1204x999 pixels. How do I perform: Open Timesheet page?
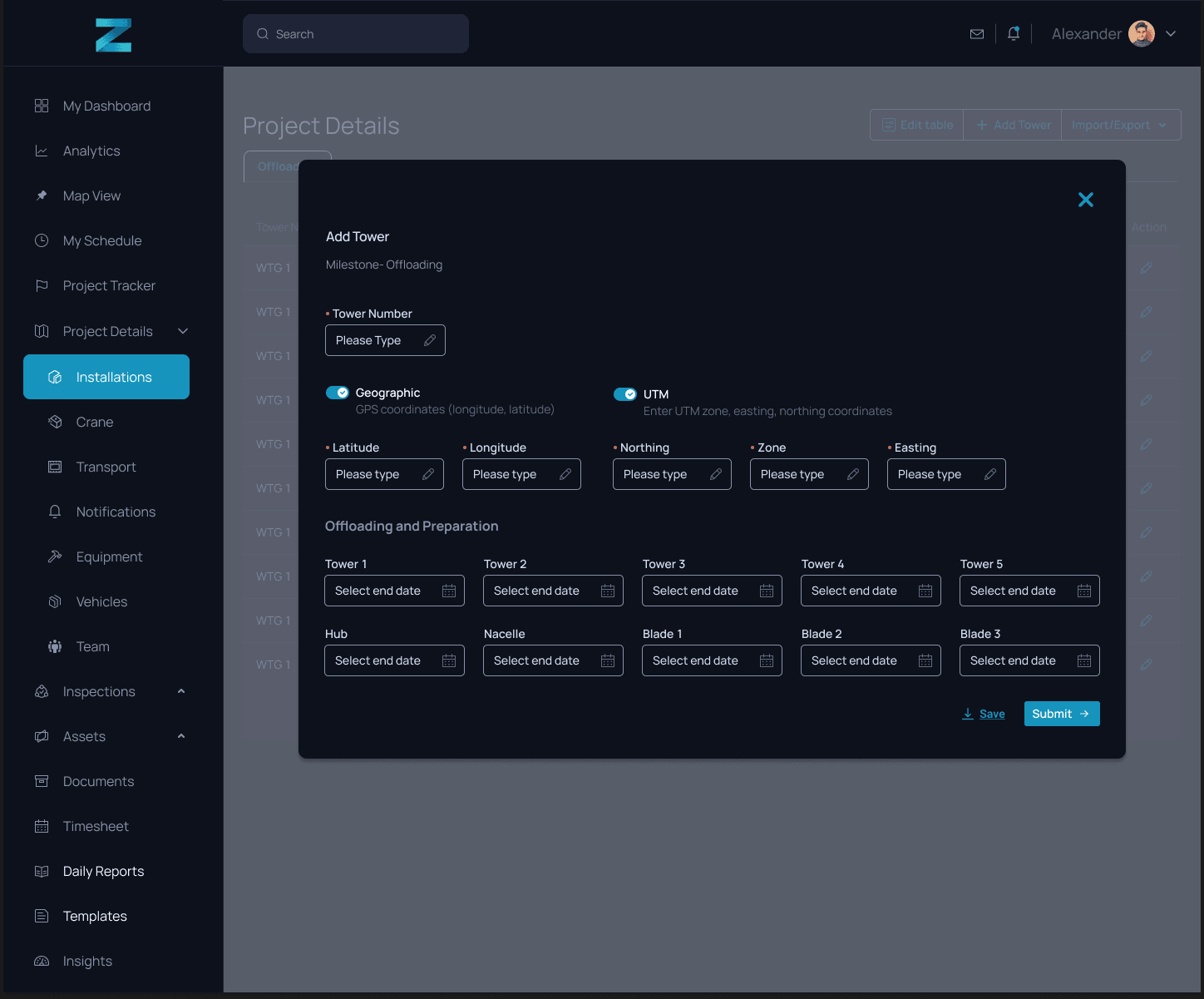click(x=96, y=826)
